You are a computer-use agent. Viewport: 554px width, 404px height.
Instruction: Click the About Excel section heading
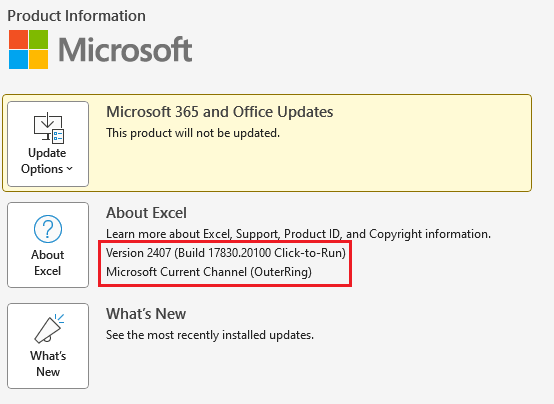pyautogui.click(x=146, y=213)
